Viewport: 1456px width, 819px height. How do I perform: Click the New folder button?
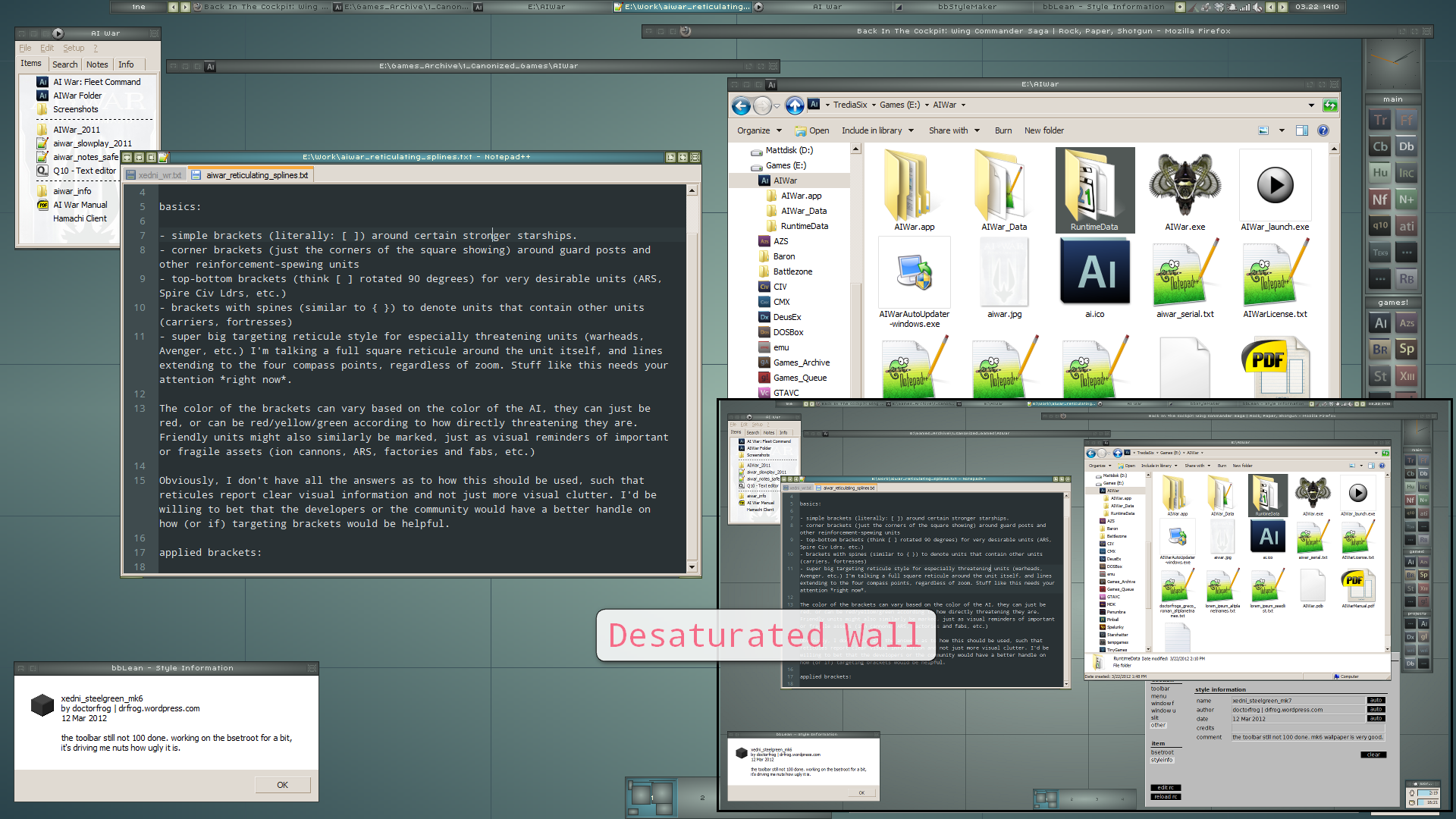tap(1043, 130)
